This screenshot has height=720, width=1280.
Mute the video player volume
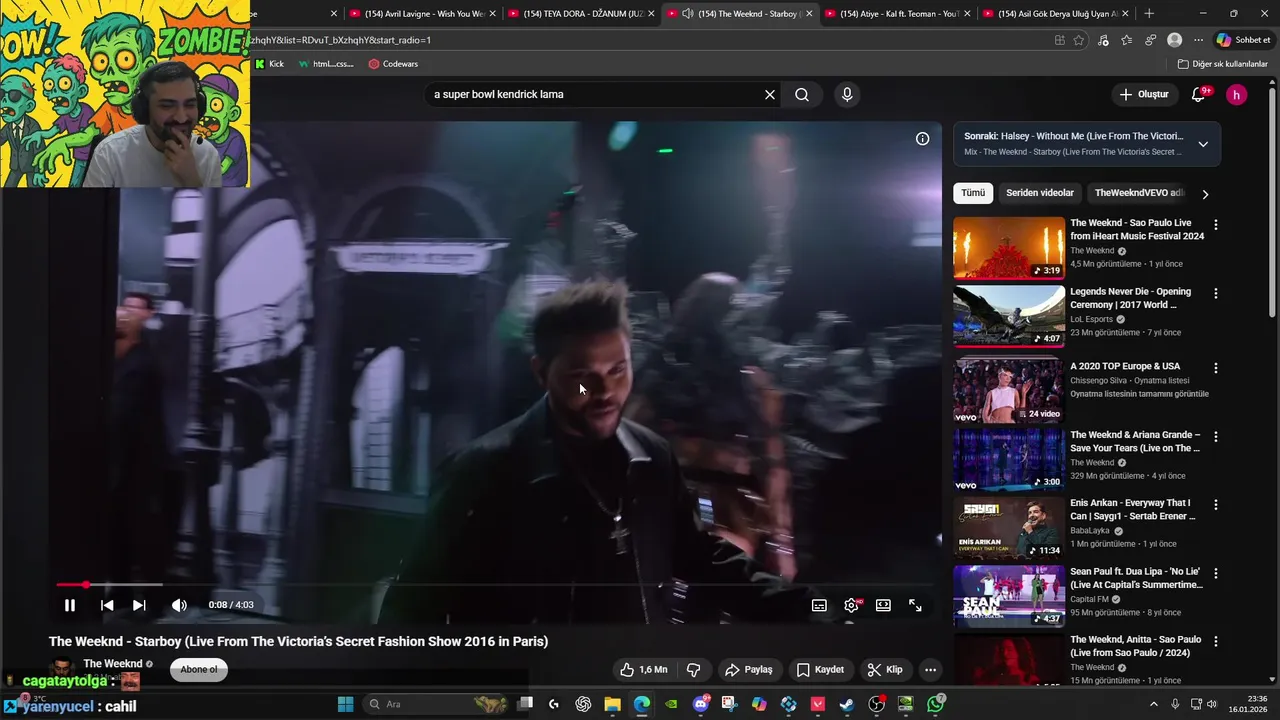pos(179,605)
